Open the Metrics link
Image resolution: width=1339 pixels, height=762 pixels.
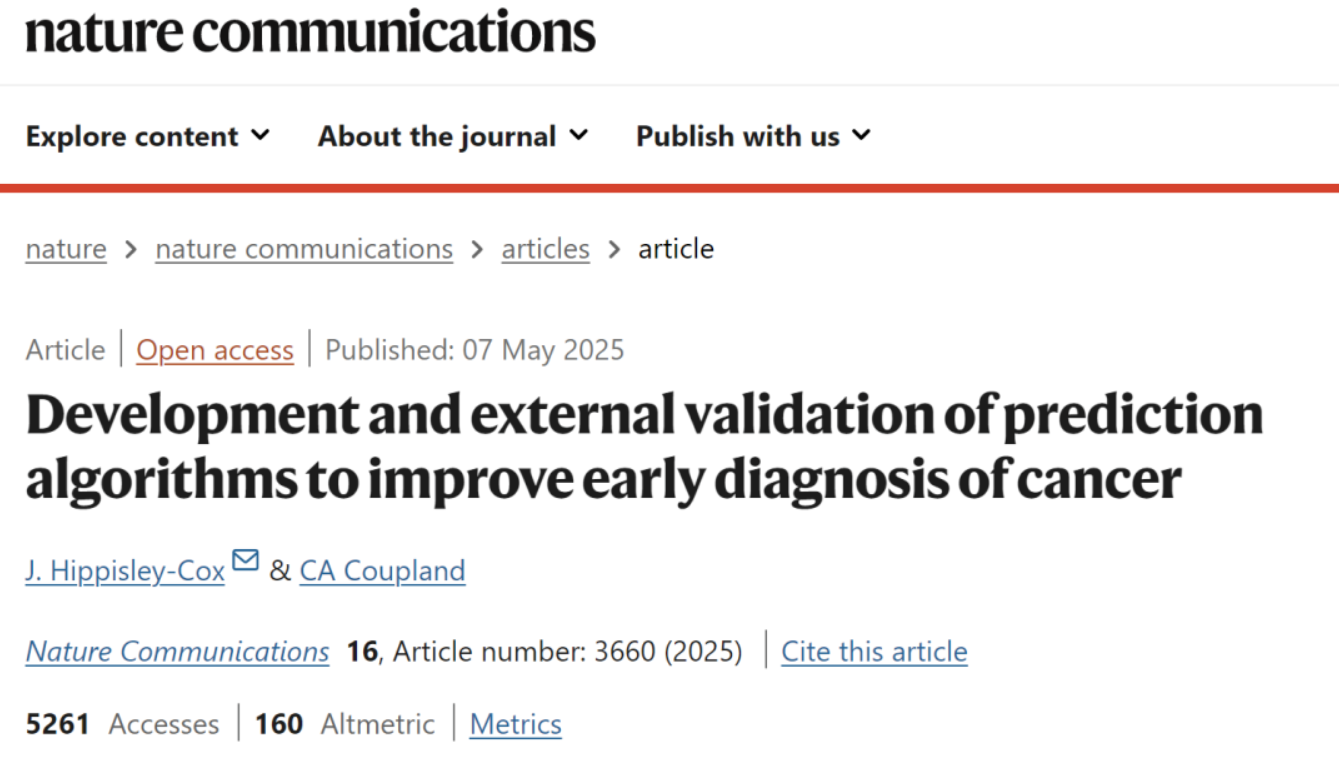515,724
